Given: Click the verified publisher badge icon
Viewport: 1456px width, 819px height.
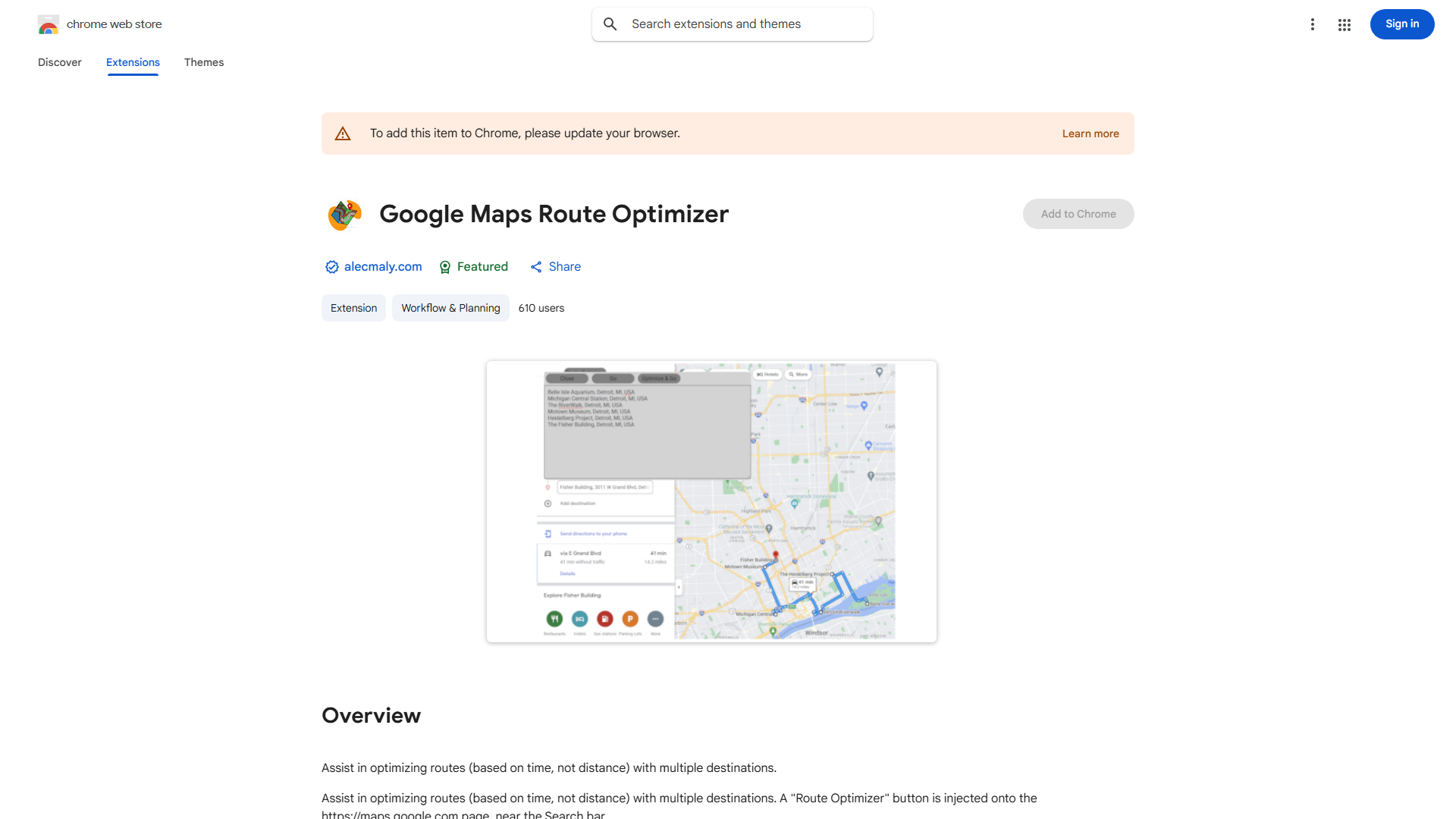Looking at the screenshot, I should point(331,267).
